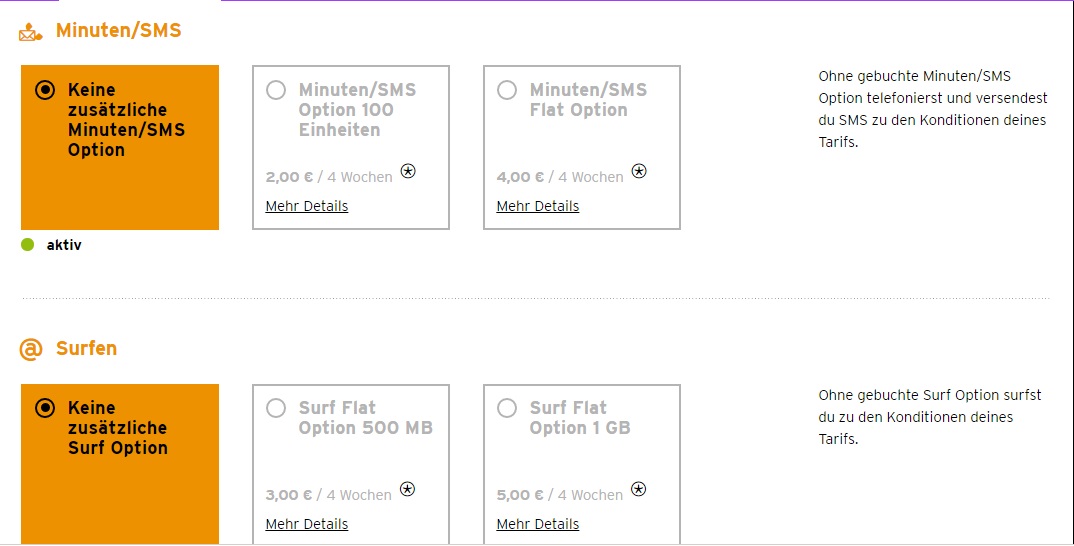This screenshot has height=546, width=1074.
Task: Click the Minuten/SMS envelope section icon
Action: tap(31, 32)
